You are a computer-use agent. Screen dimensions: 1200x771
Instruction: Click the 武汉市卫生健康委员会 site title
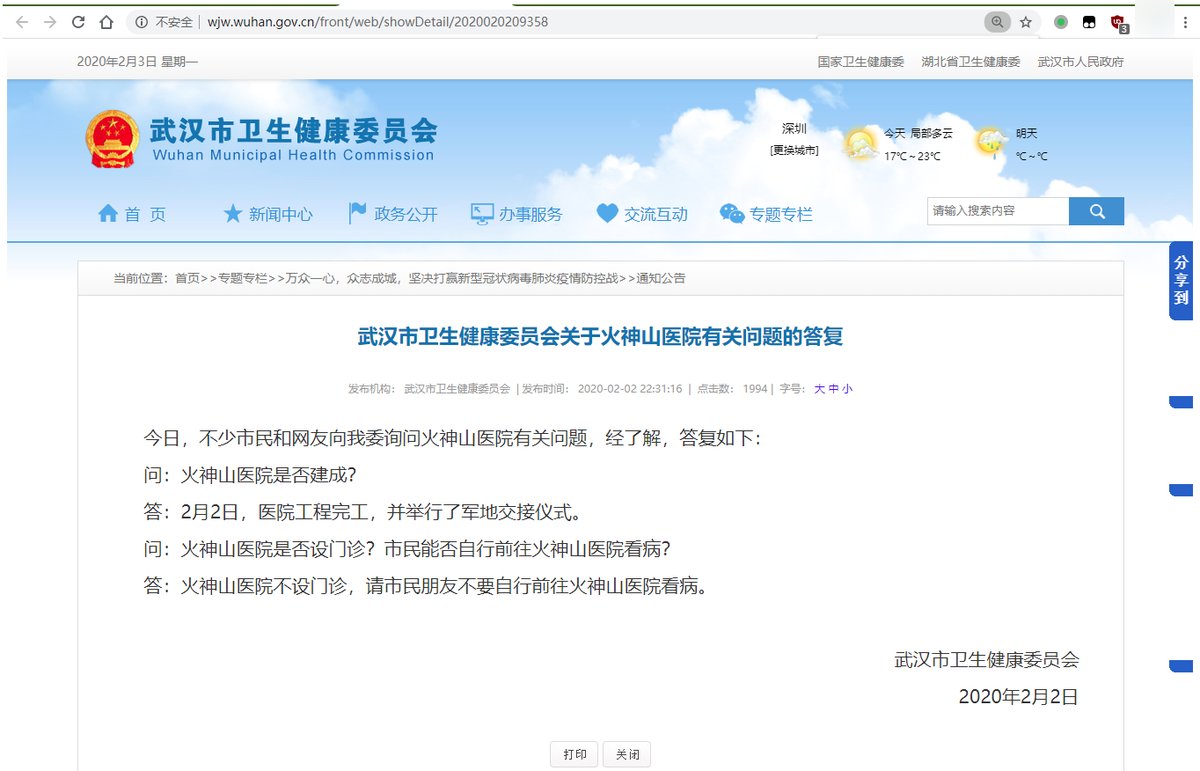tap(293, 131)
